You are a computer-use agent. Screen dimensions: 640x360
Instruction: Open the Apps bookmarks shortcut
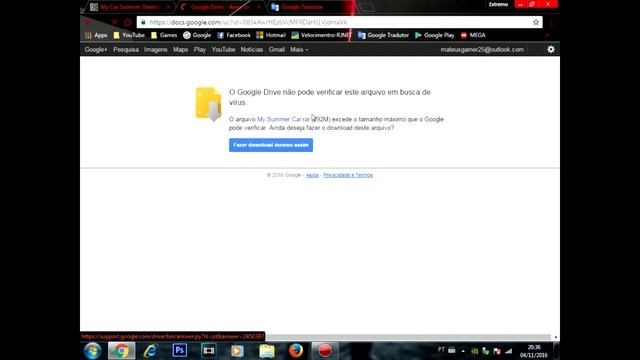(x=96, y=35)
